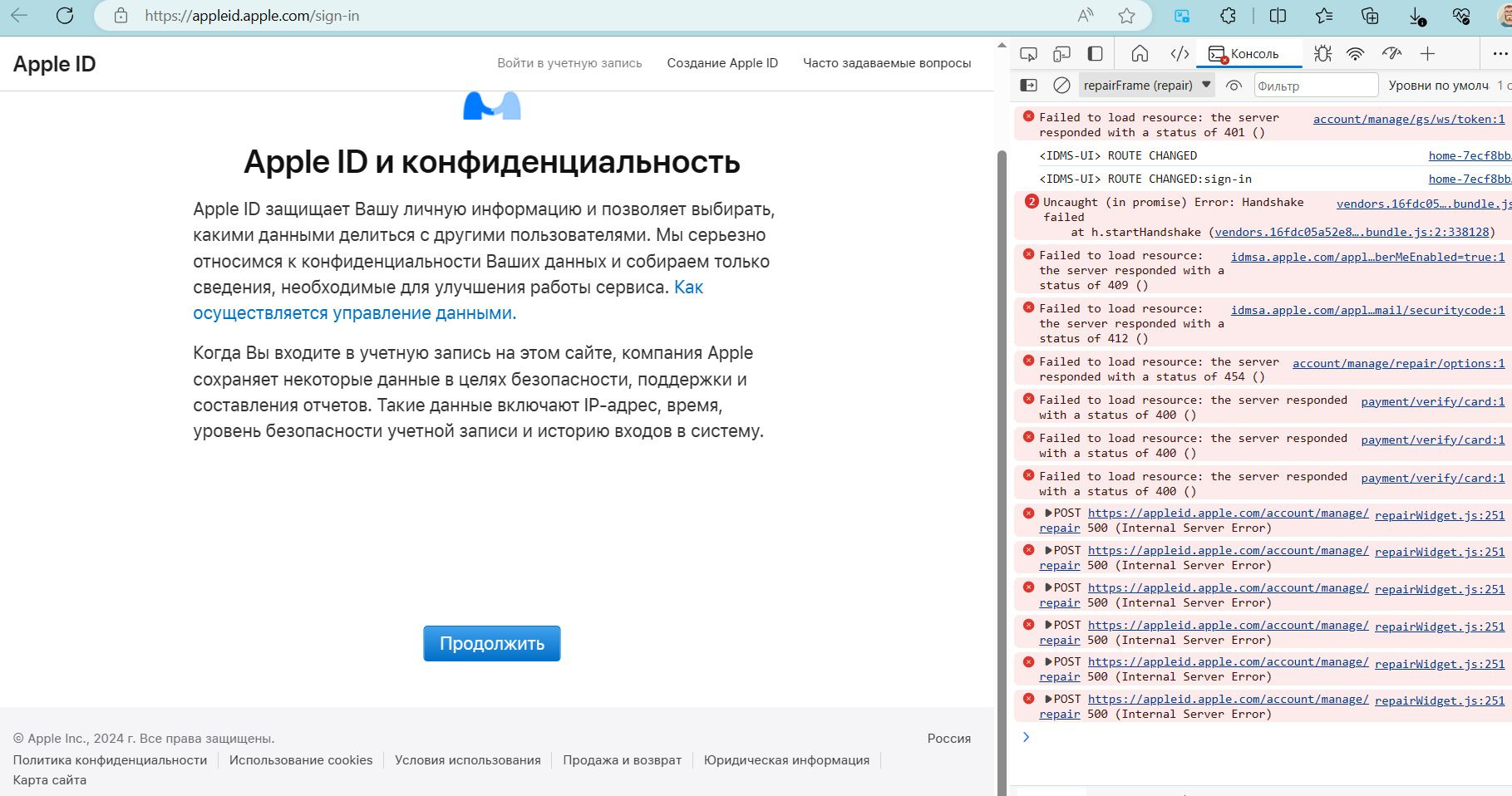Toggle the DevTools activity bar layout icon
The height and width of the screenshot is (796, 1512).
point(1096,54)
